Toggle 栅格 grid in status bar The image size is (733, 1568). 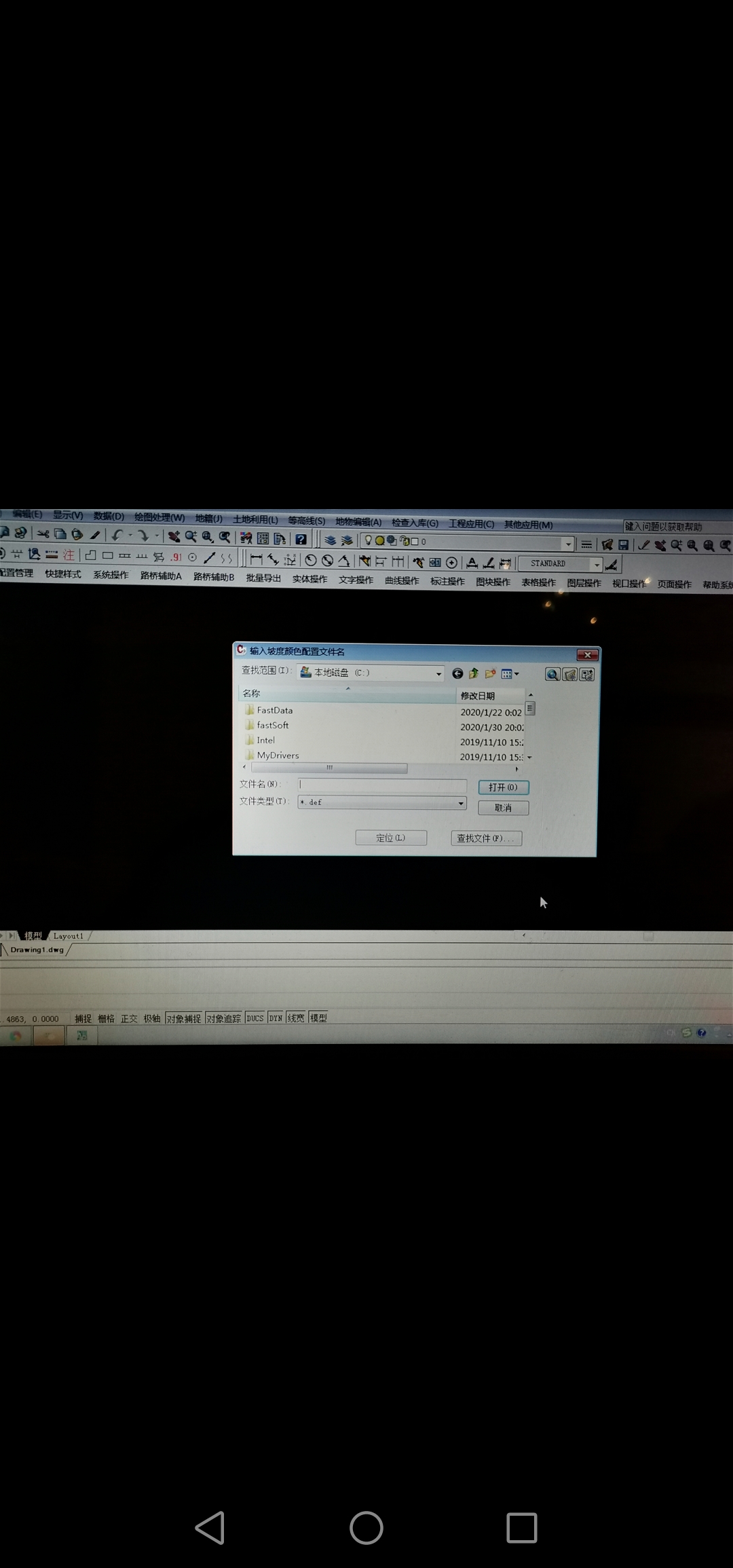[106, 1018]
